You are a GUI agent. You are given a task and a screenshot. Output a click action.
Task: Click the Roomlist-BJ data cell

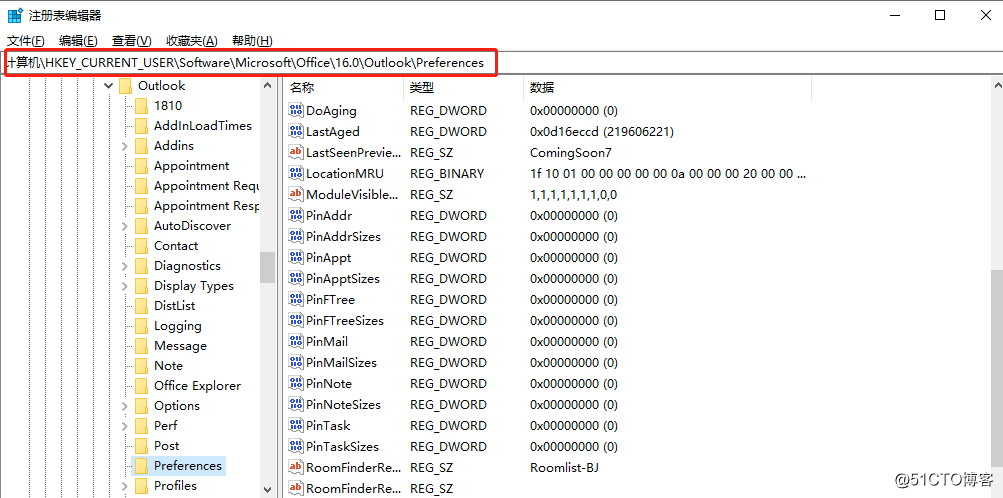564,467
